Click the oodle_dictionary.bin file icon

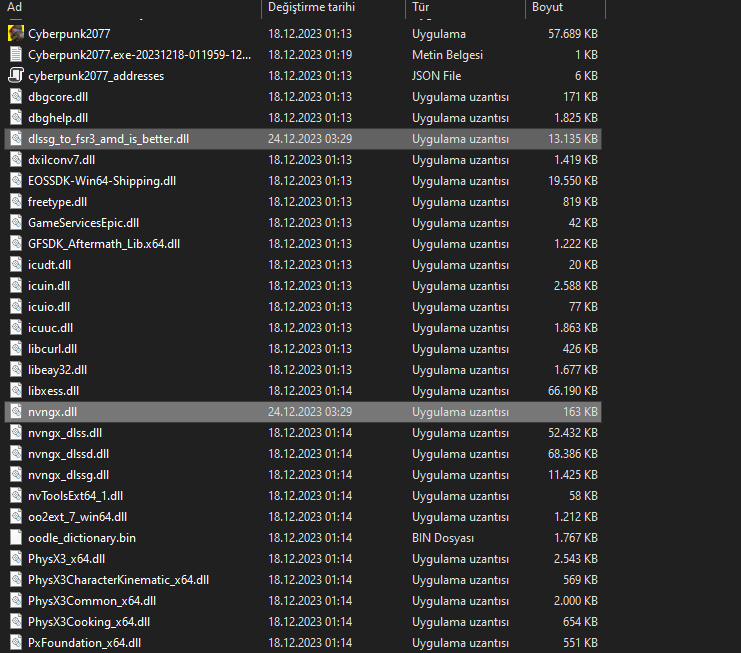(16, 538)
